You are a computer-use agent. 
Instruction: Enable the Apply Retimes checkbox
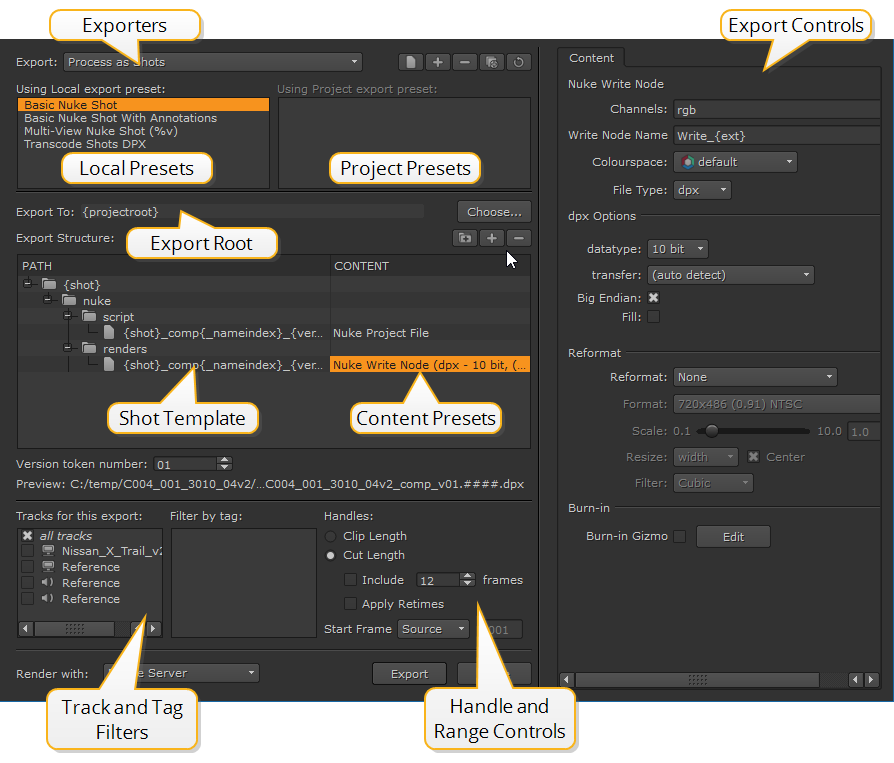coord(350,604)
